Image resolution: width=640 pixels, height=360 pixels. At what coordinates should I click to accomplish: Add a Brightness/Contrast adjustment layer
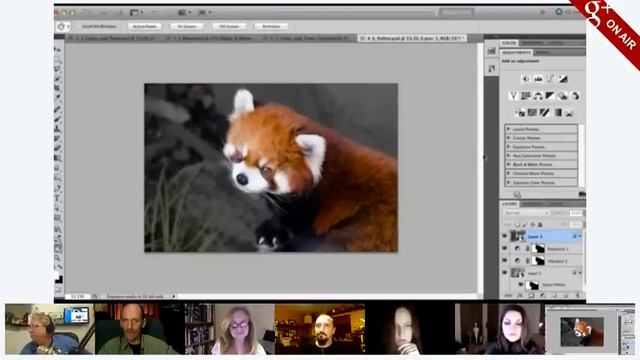525,79
